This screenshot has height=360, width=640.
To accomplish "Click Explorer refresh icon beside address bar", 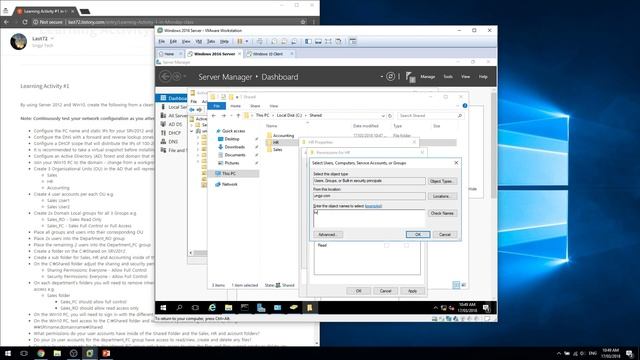I will click(390, 116).
